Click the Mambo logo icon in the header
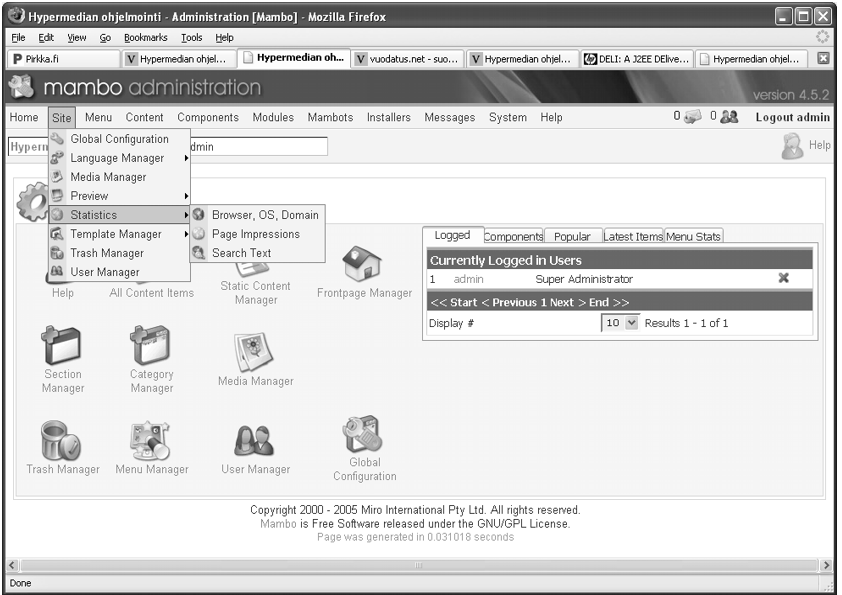The width and height of the screenshot is (842, 595). click(21, 86)
